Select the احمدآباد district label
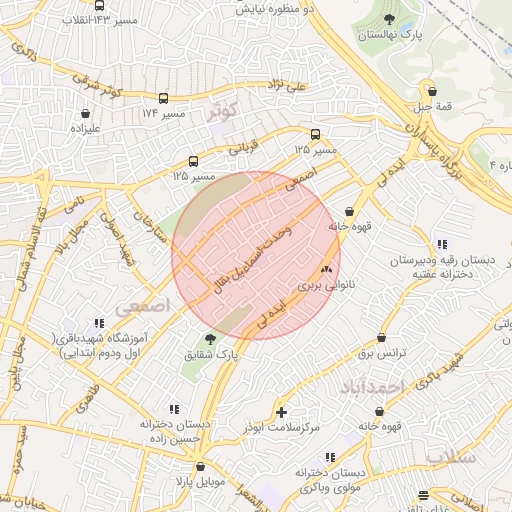Viewport: 512px width, 512px height. coord(372,387)
